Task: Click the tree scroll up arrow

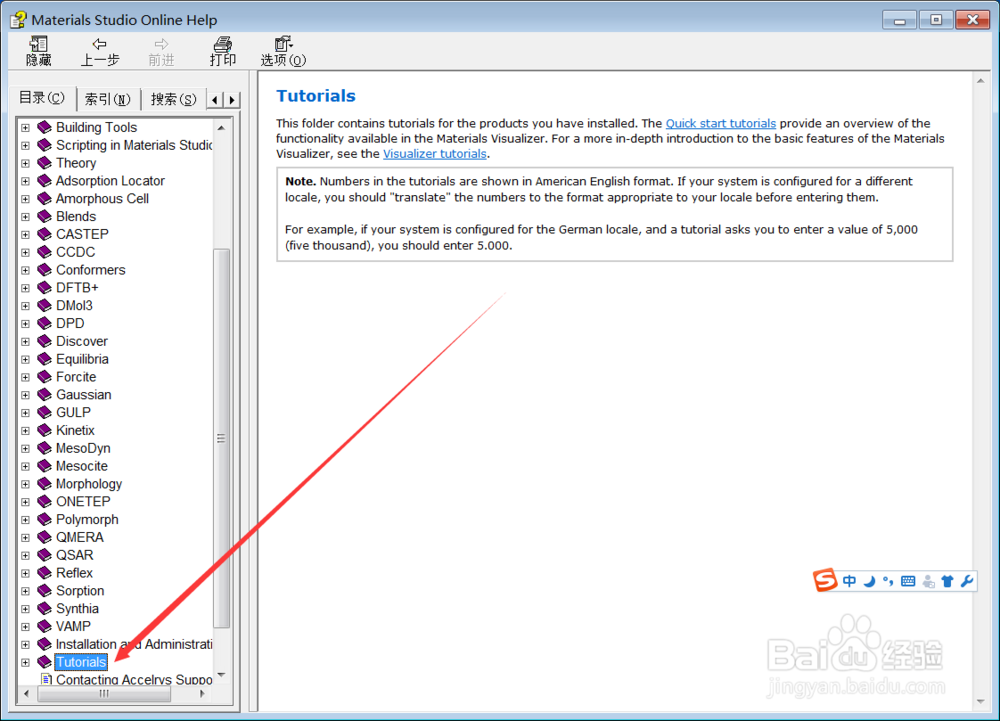Action: 221,127
